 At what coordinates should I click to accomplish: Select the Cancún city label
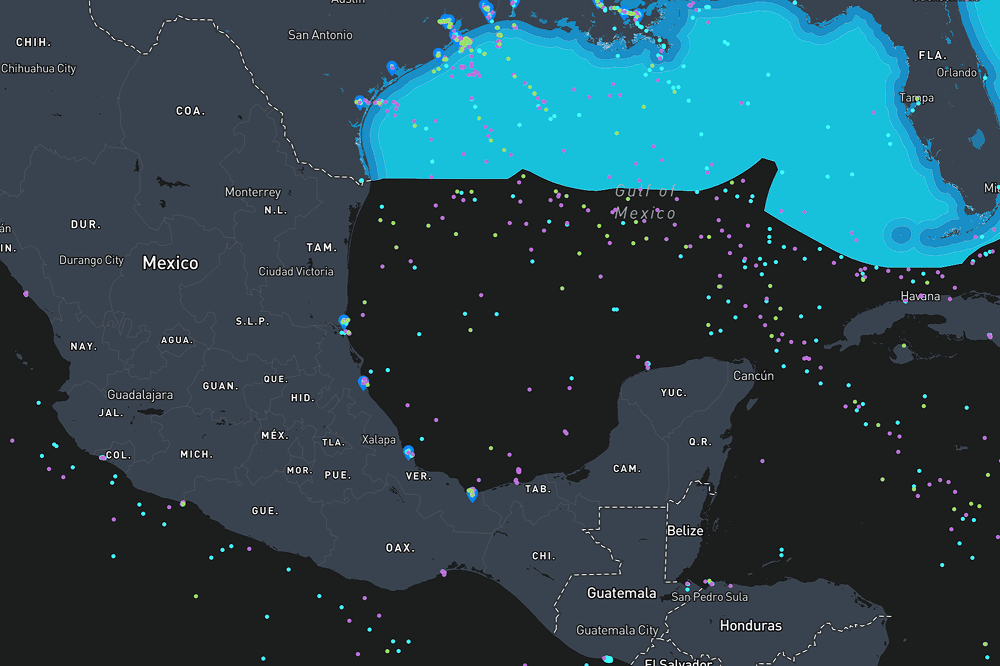click(x=754, y=375)
